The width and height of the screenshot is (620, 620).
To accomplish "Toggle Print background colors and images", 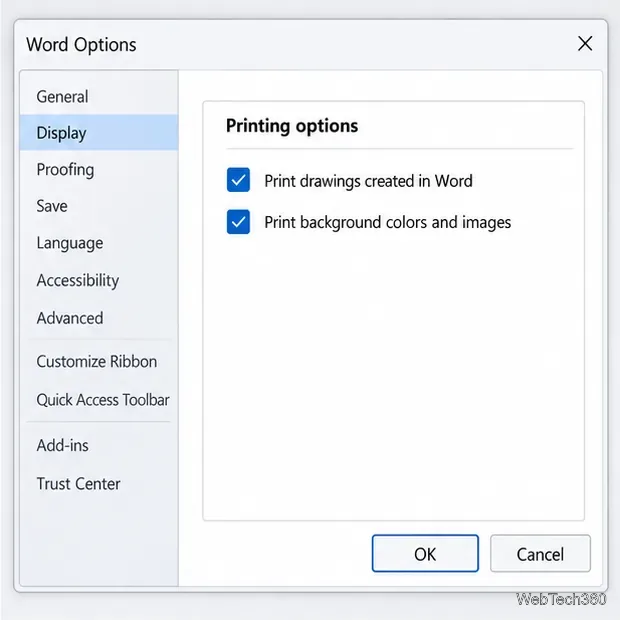I will click(x=238, y=222).
